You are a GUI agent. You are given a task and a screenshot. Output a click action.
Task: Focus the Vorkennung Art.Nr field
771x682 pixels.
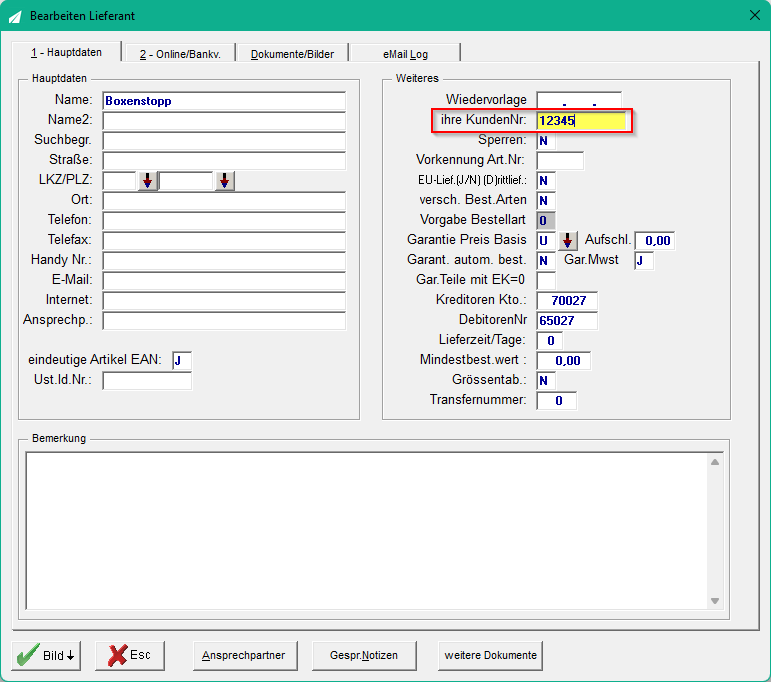coord(560,161)
